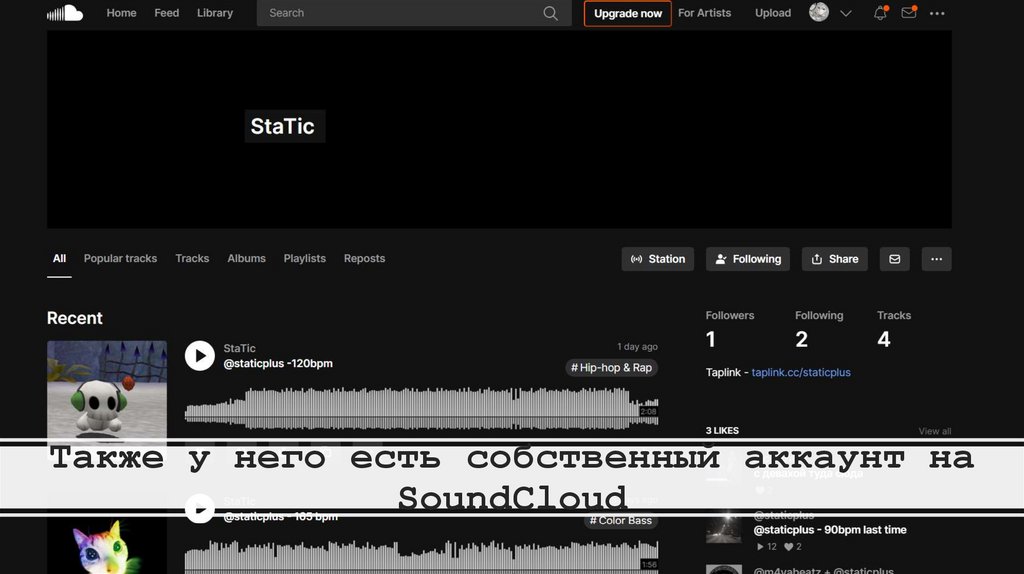This screenshot has width=1024, height=574.
Task: Switch to the Tracks tab
Action: click(x=192, y=259)
